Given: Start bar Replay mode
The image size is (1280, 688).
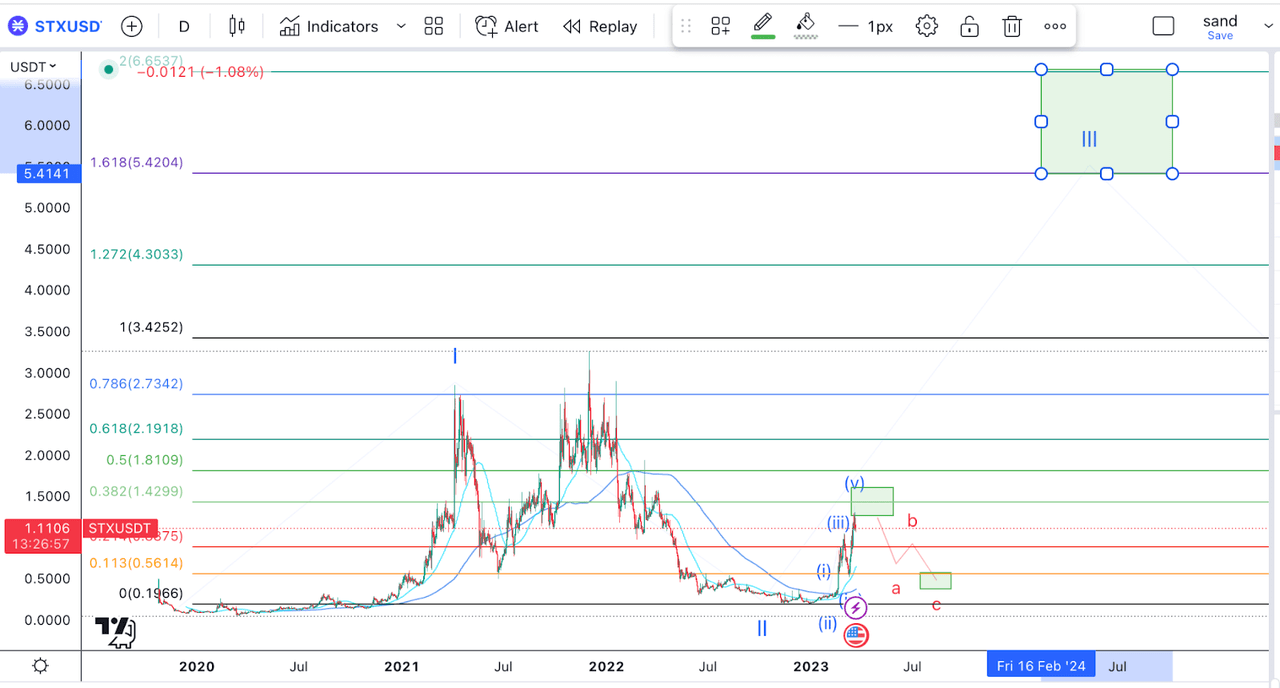Looking at the screenshot, I should 600,26.
